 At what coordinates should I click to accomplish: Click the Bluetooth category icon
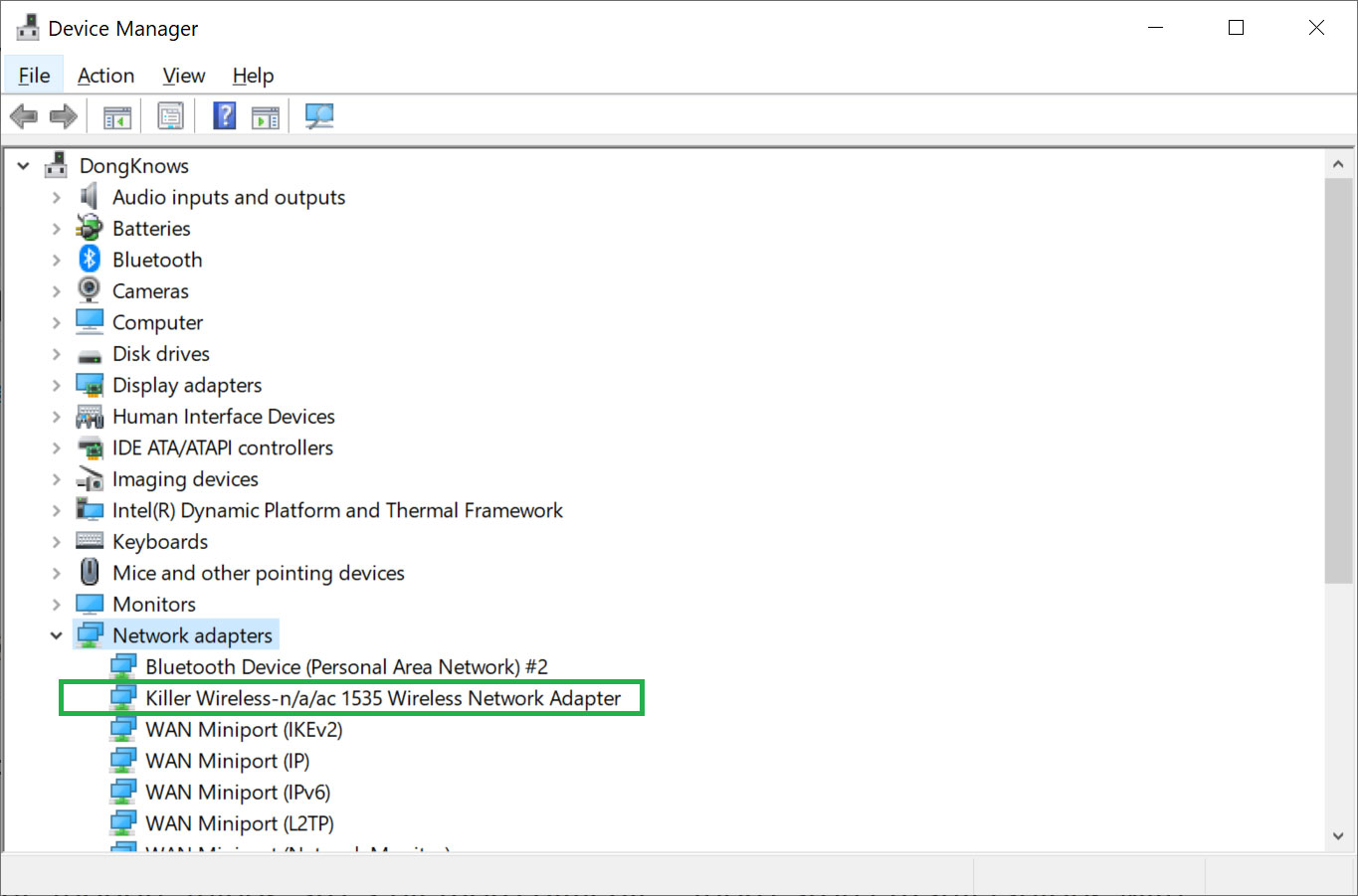pyautogui.click(x=90, y=260)
